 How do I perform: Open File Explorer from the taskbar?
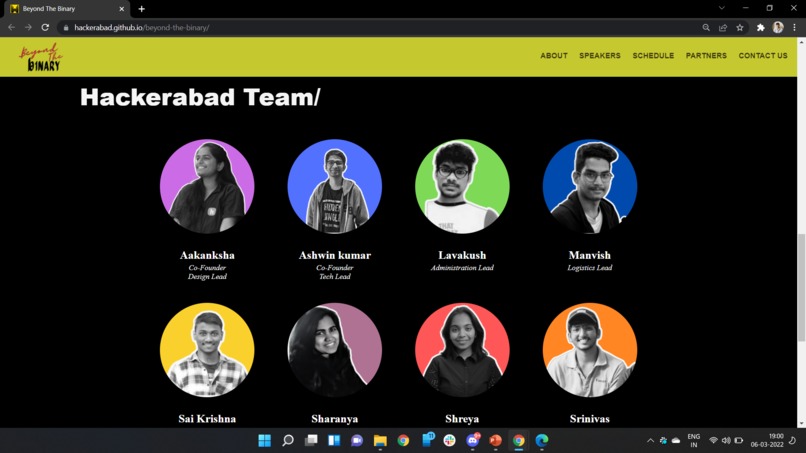(x=380, y=440)
